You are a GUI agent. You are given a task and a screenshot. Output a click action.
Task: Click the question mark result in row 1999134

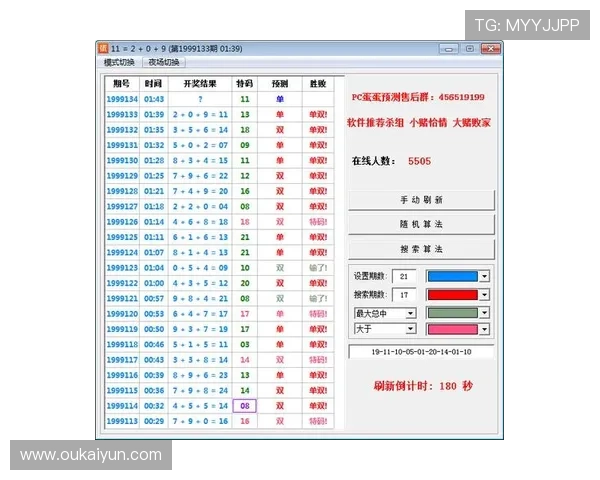pyautogui.click(x=200, y=99)
